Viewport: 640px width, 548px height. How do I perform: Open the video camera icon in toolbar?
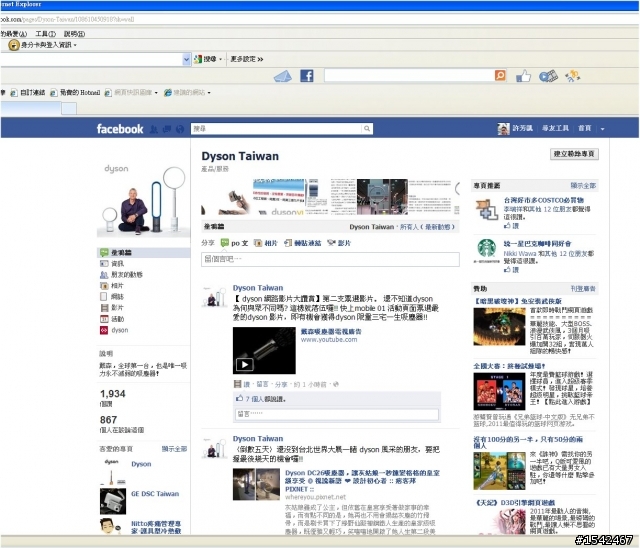pyautogui.click(x=548, y=76)
